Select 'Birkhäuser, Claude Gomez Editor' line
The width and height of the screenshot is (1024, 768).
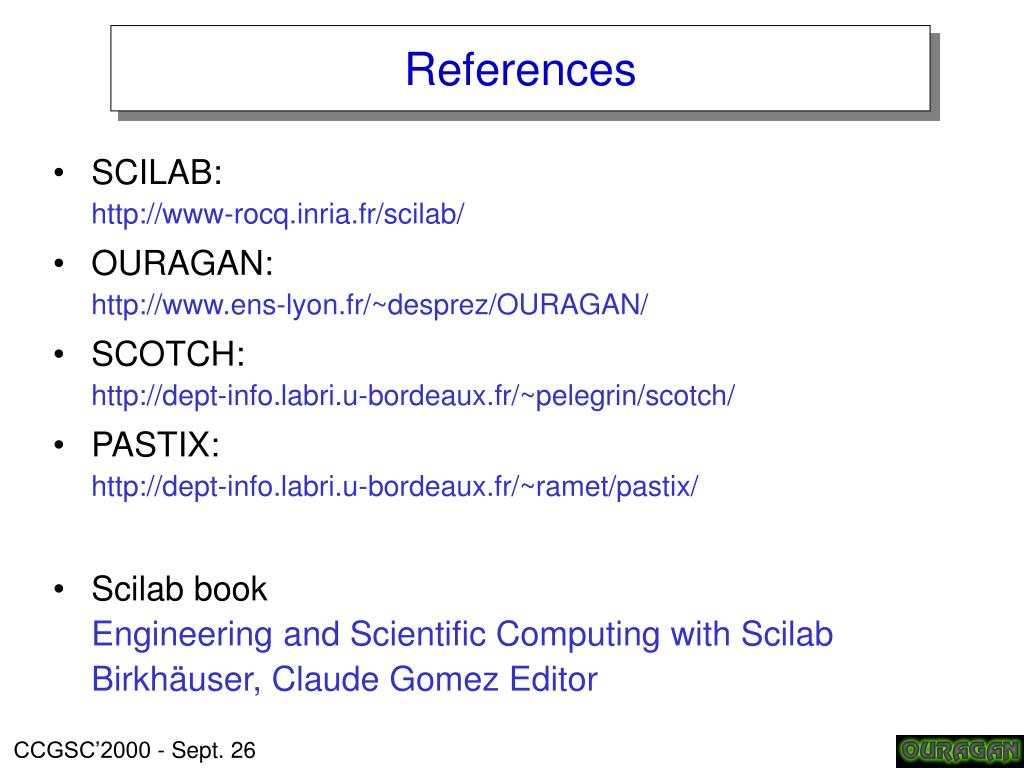click(x=344, y=679)
